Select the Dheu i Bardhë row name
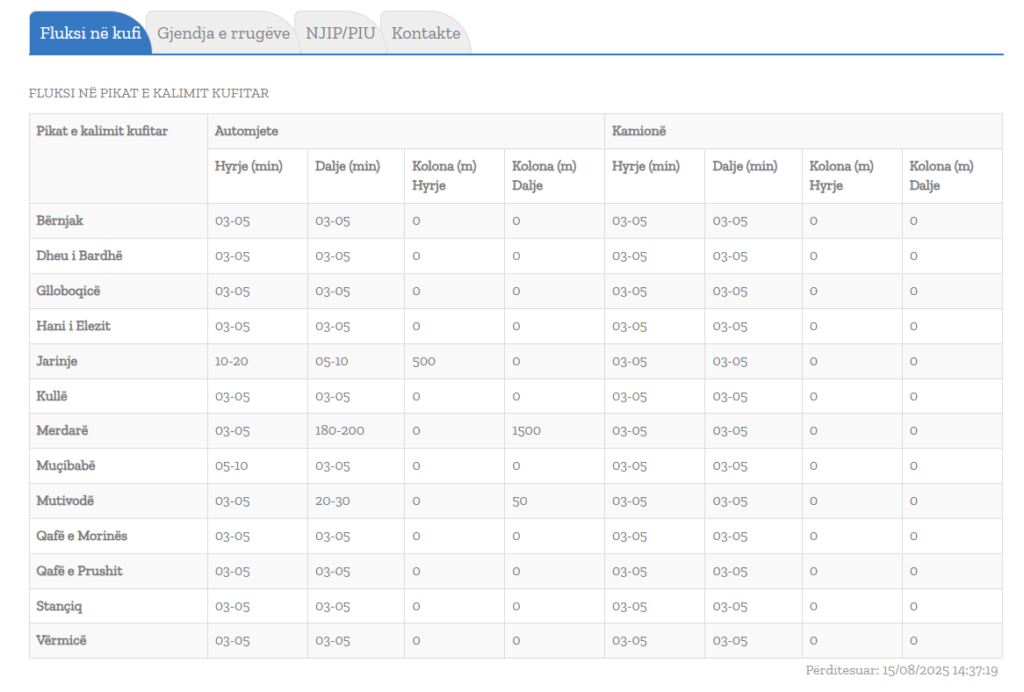This screenshot has width=1024, height=692. coord(79,256)
